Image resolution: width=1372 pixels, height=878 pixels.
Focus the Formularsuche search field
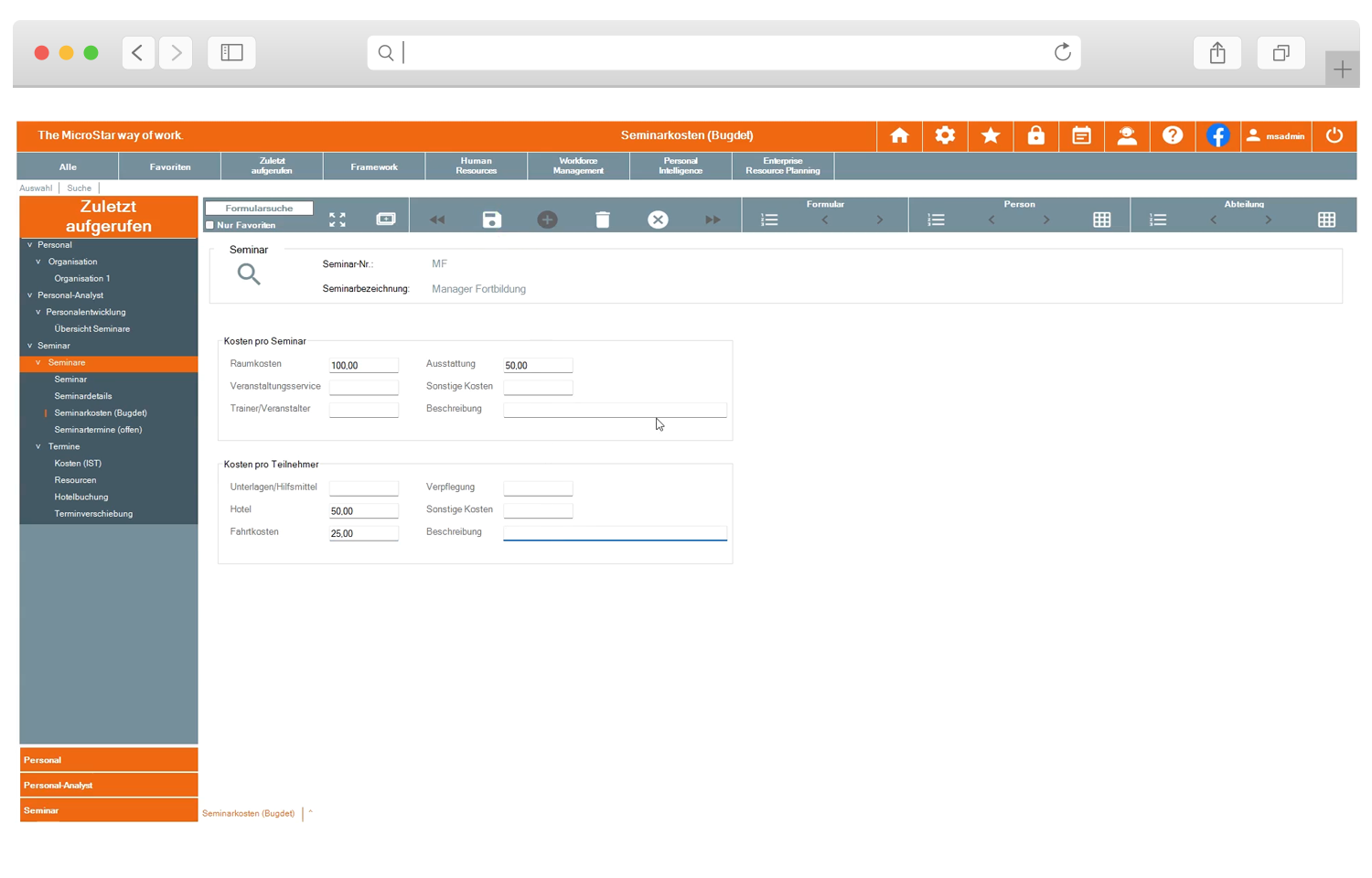point(260,209)
